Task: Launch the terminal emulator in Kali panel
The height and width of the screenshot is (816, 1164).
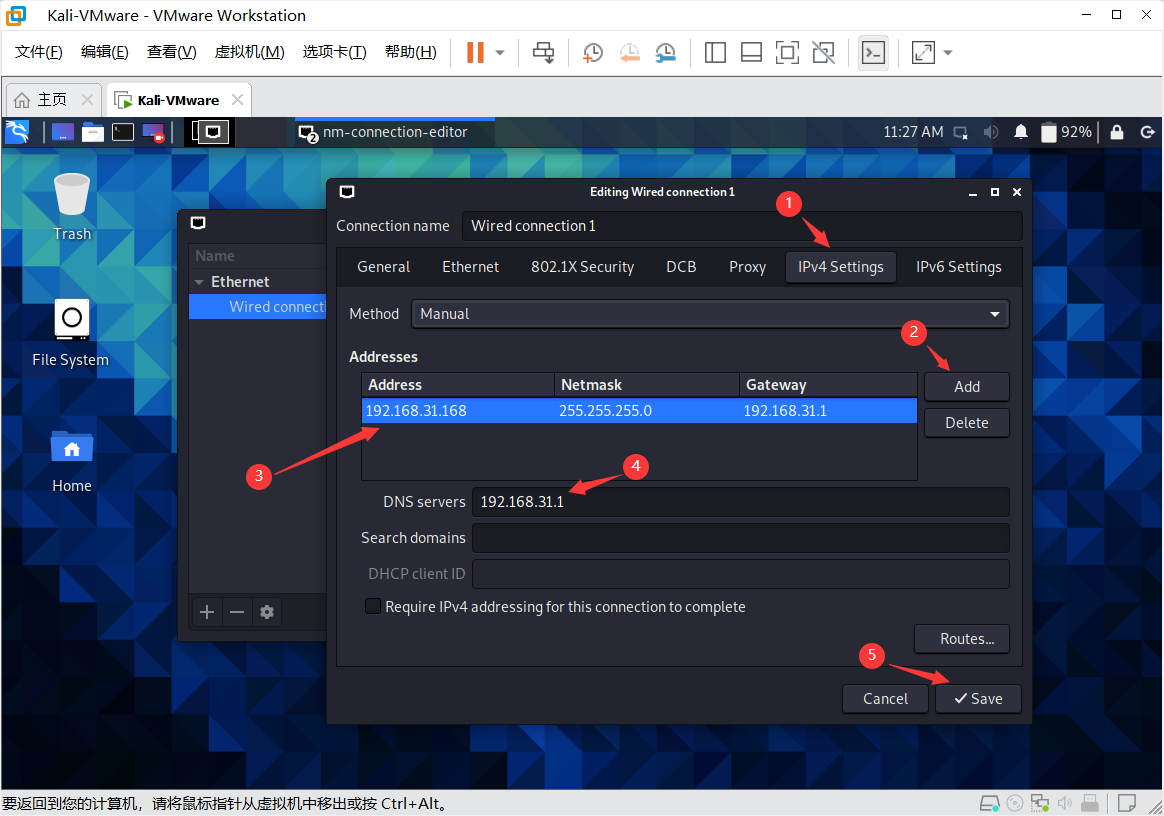Action: pyautogui.click(x=122, y=132)
